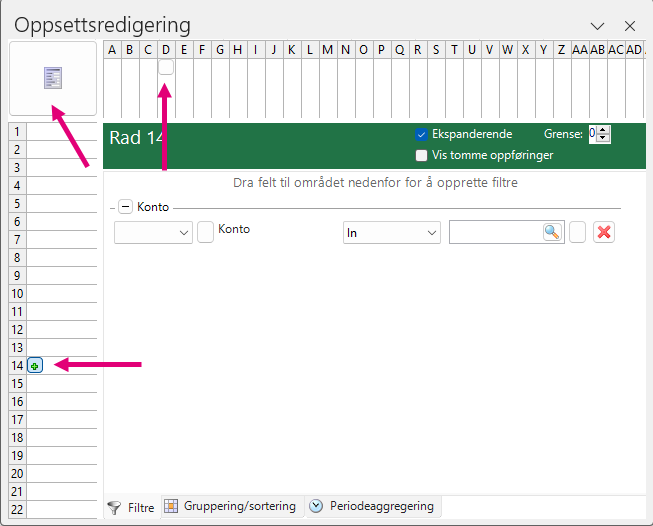The width and height of the screenshot is (653, 526).
Task: Select column header D
Action: tap(166, 50)
